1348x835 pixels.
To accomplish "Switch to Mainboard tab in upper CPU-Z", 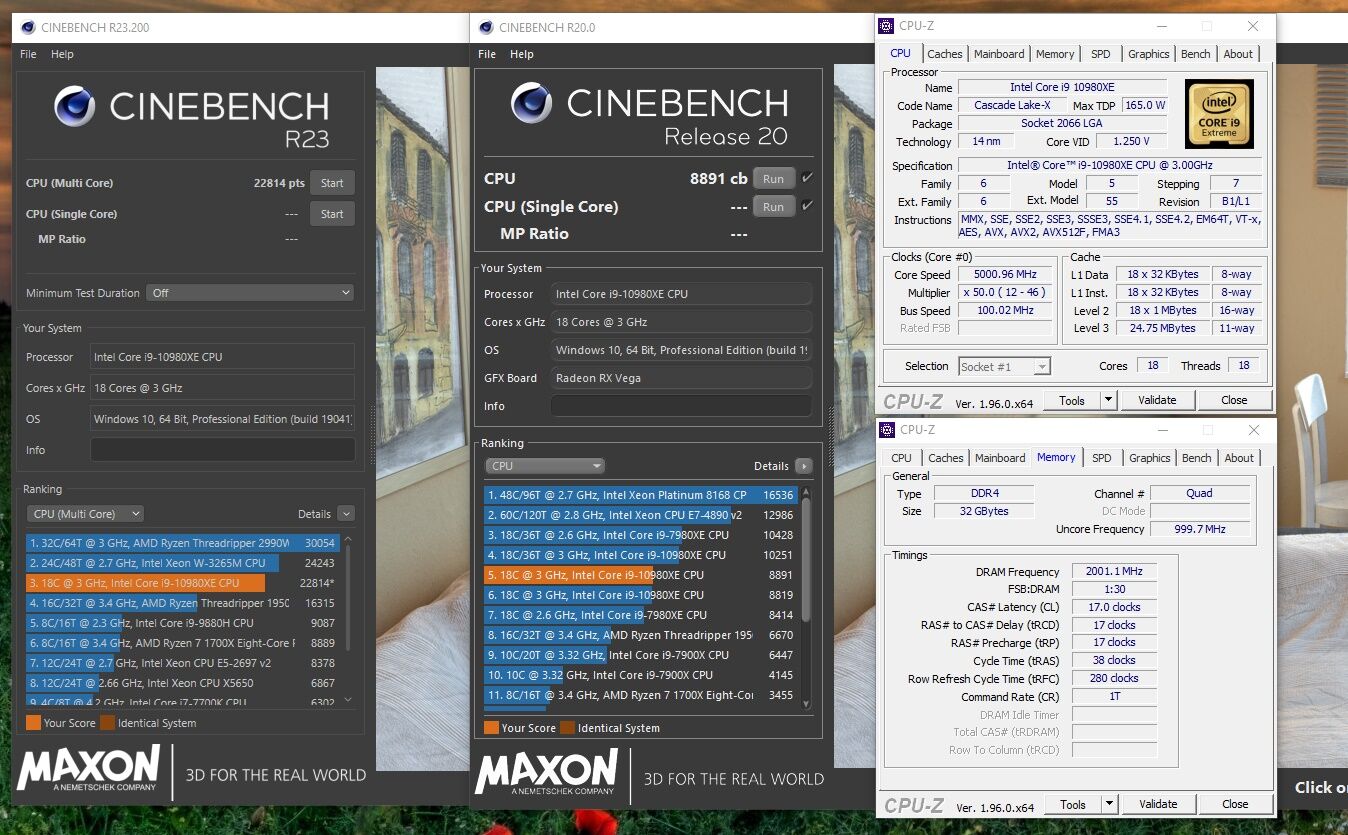I will point(999,54).
